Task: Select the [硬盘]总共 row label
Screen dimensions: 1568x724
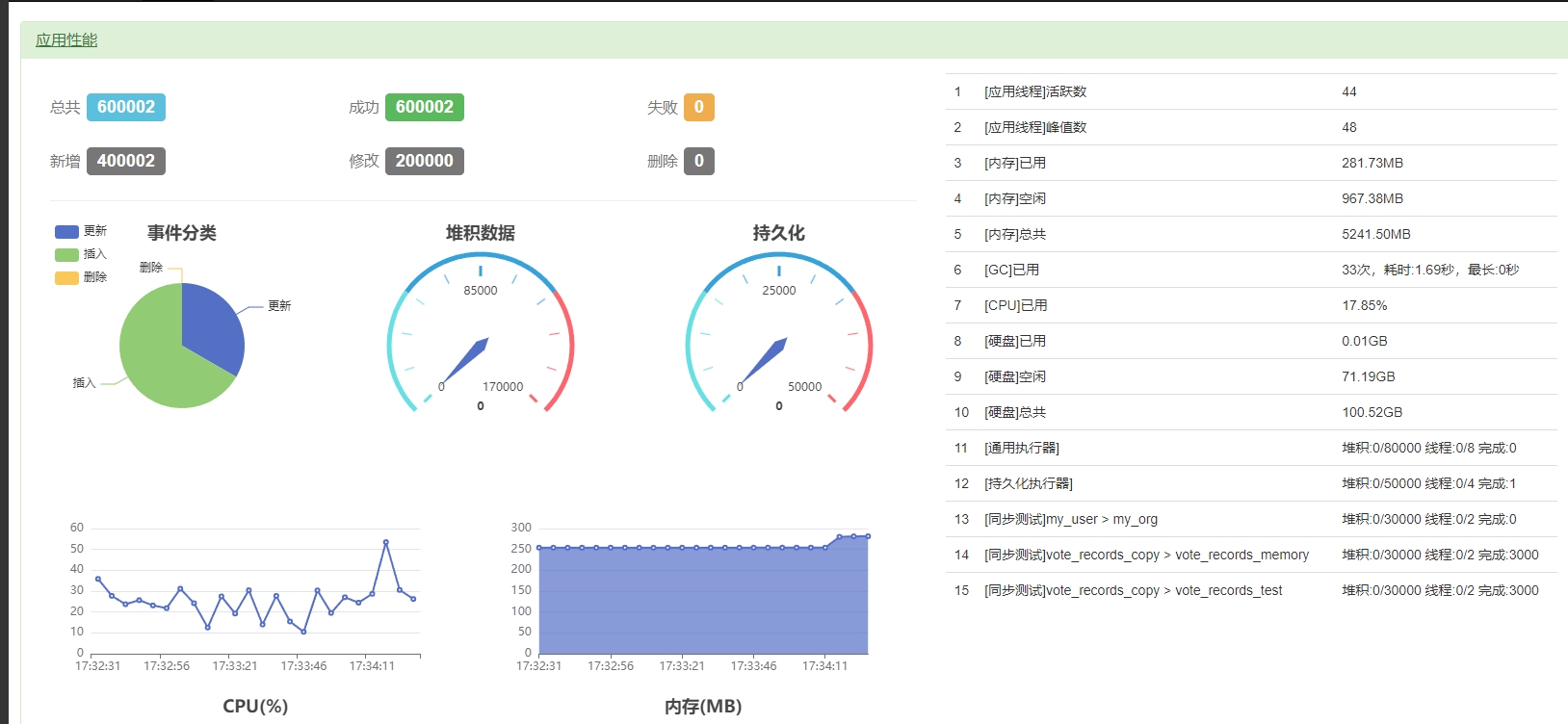Action: coord(1015,412)
